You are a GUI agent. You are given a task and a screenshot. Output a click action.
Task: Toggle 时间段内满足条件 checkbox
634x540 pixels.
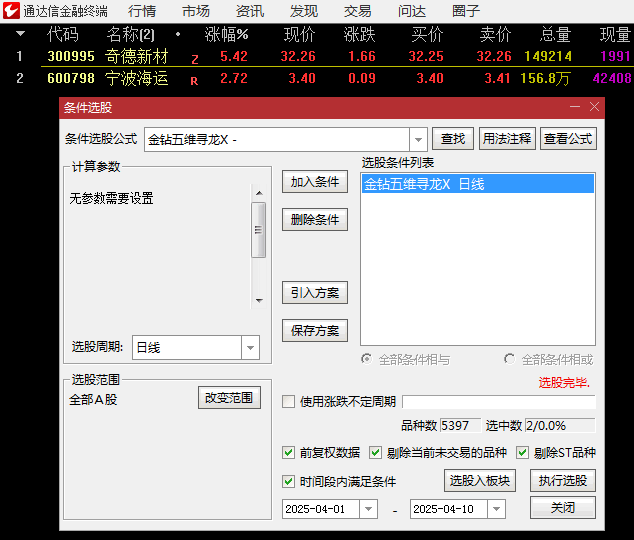tap(288, 481)
